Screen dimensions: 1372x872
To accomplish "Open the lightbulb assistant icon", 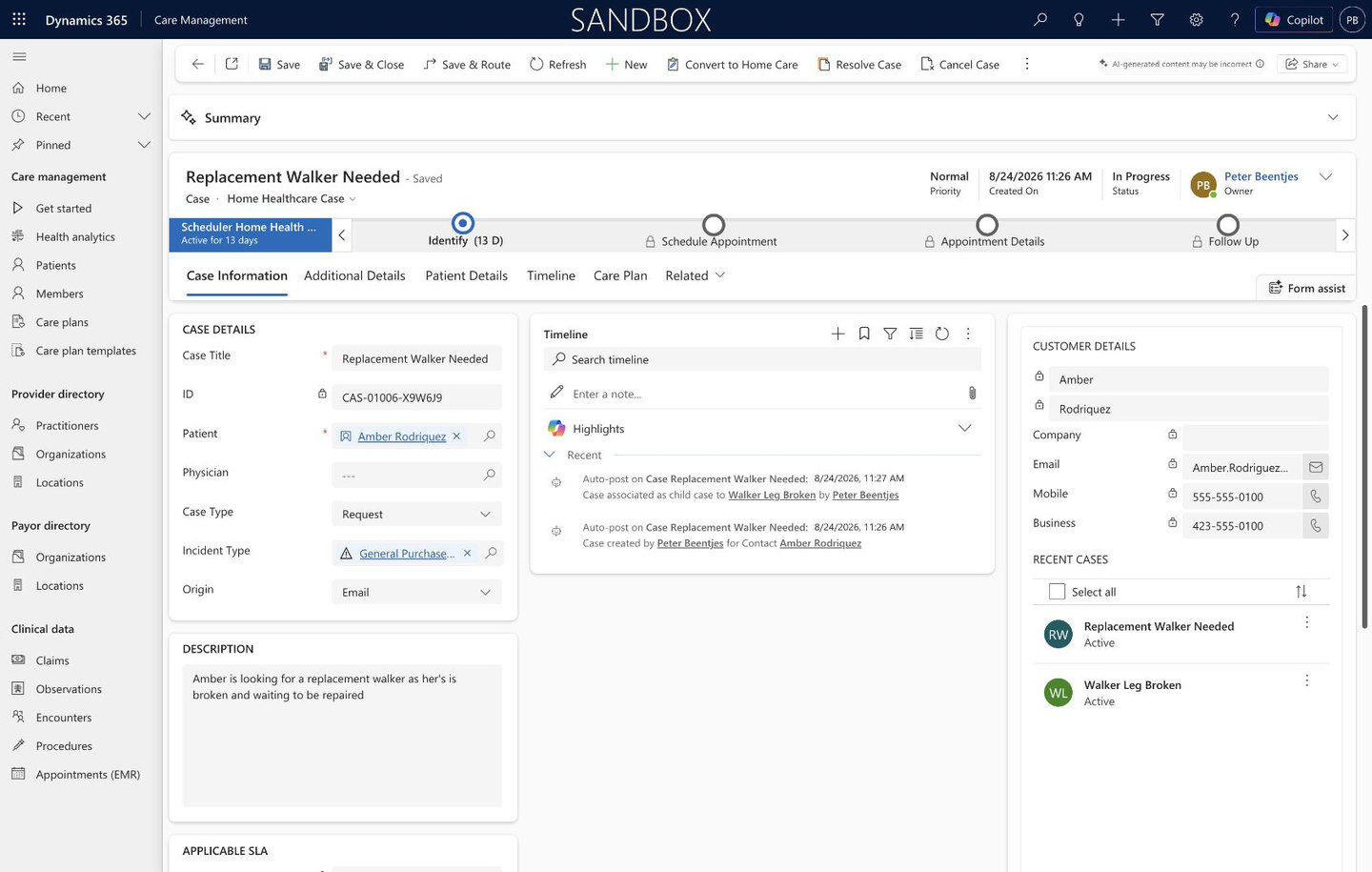I will (x=1079, y=19).
